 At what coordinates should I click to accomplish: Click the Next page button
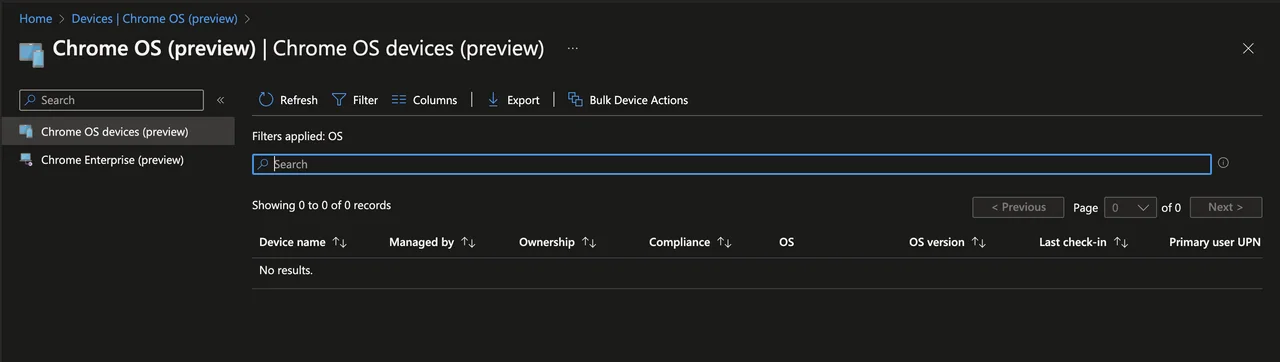pyautogui.click(x=1226, y=207)
